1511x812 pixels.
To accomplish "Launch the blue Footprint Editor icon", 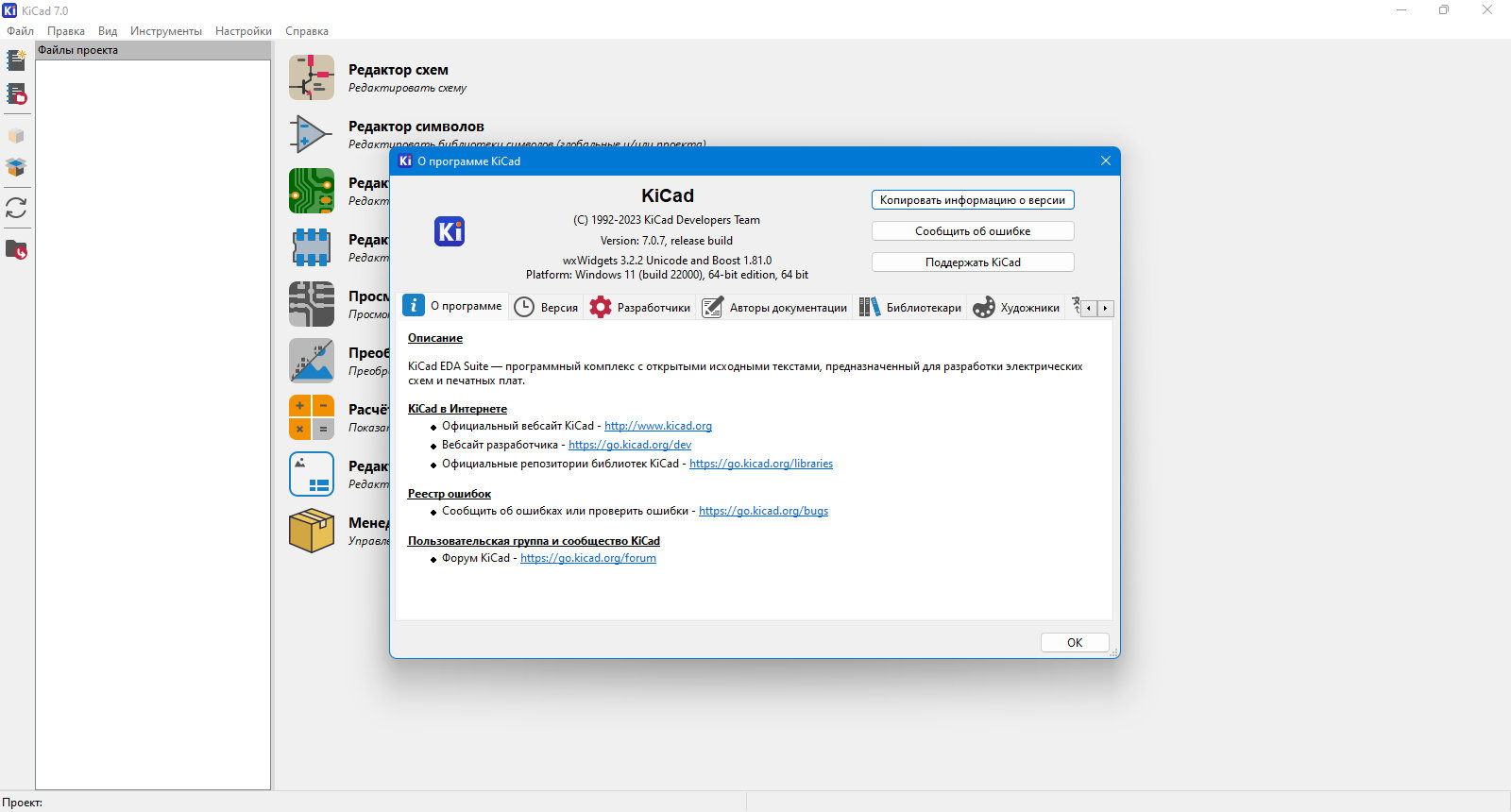I will [312, 247].
